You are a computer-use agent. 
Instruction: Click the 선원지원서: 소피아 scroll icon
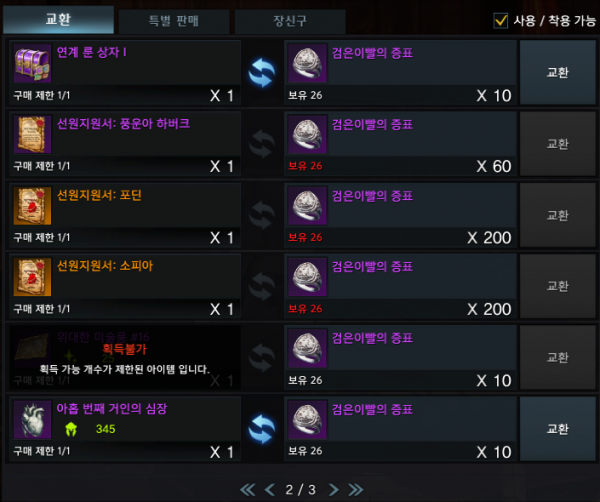point(32,277)
